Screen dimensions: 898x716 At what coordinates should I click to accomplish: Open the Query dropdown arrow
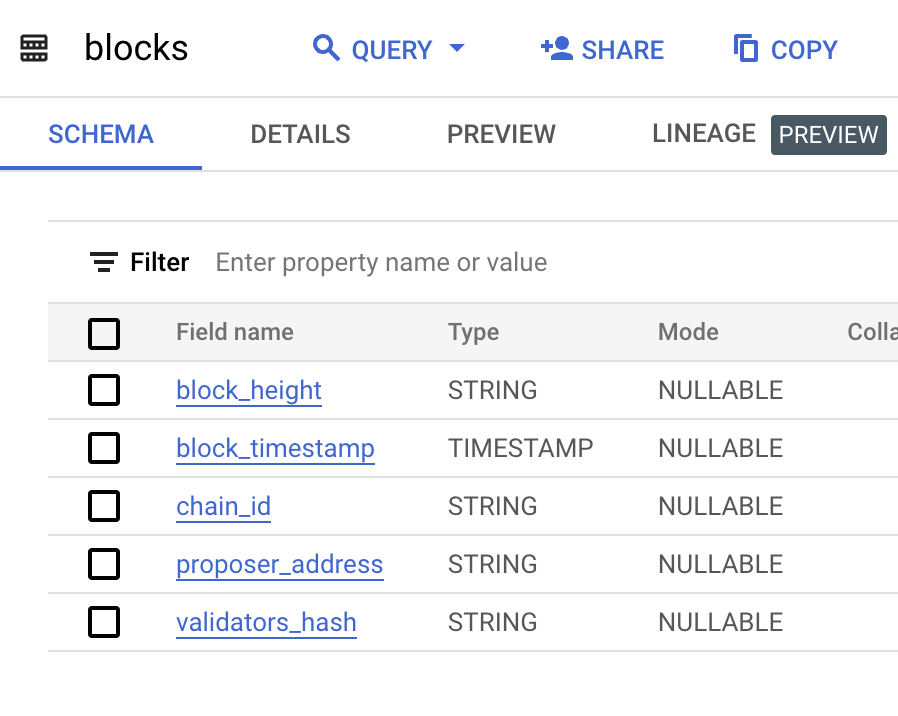[x=457, y=49]
